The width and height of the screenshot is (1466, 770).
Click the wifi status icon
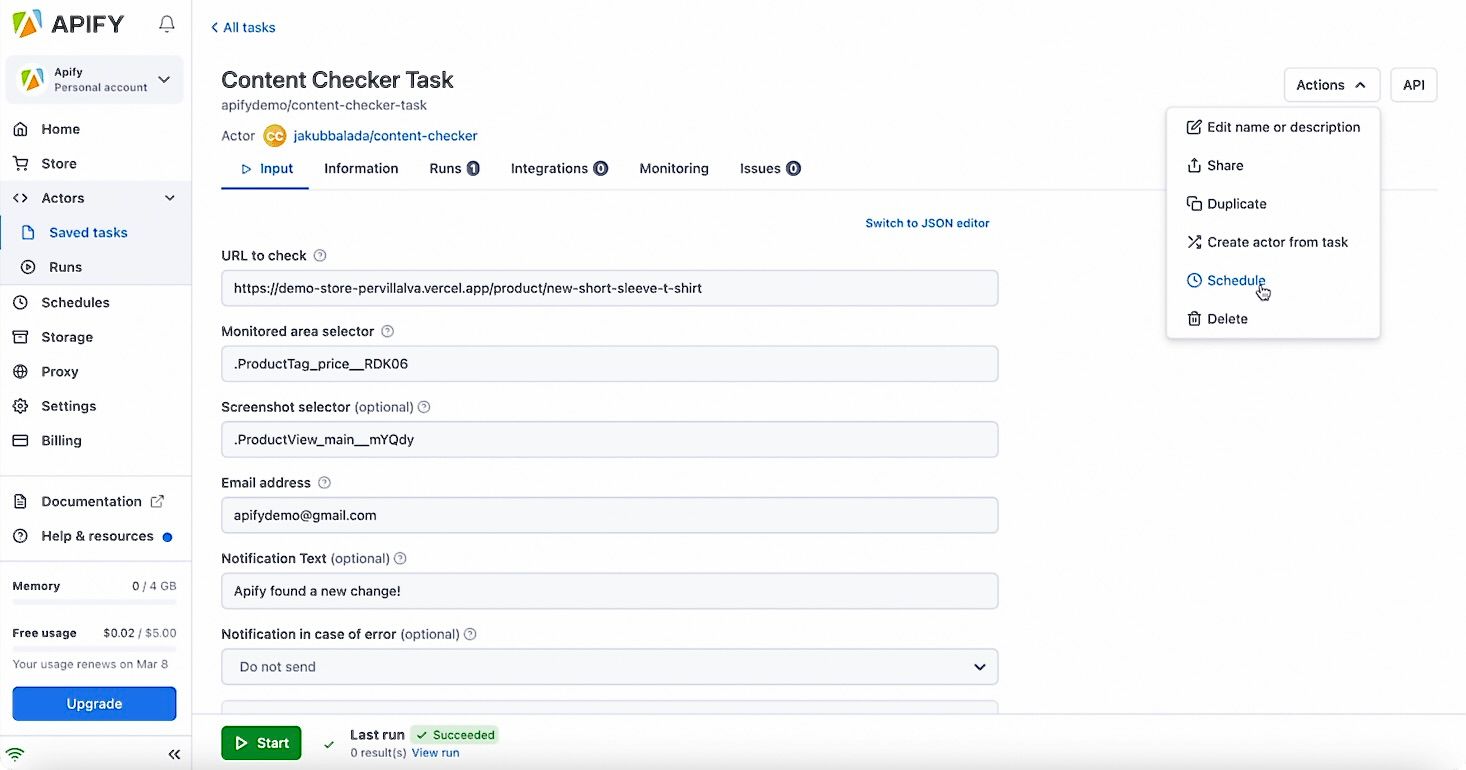click(15, 754)
